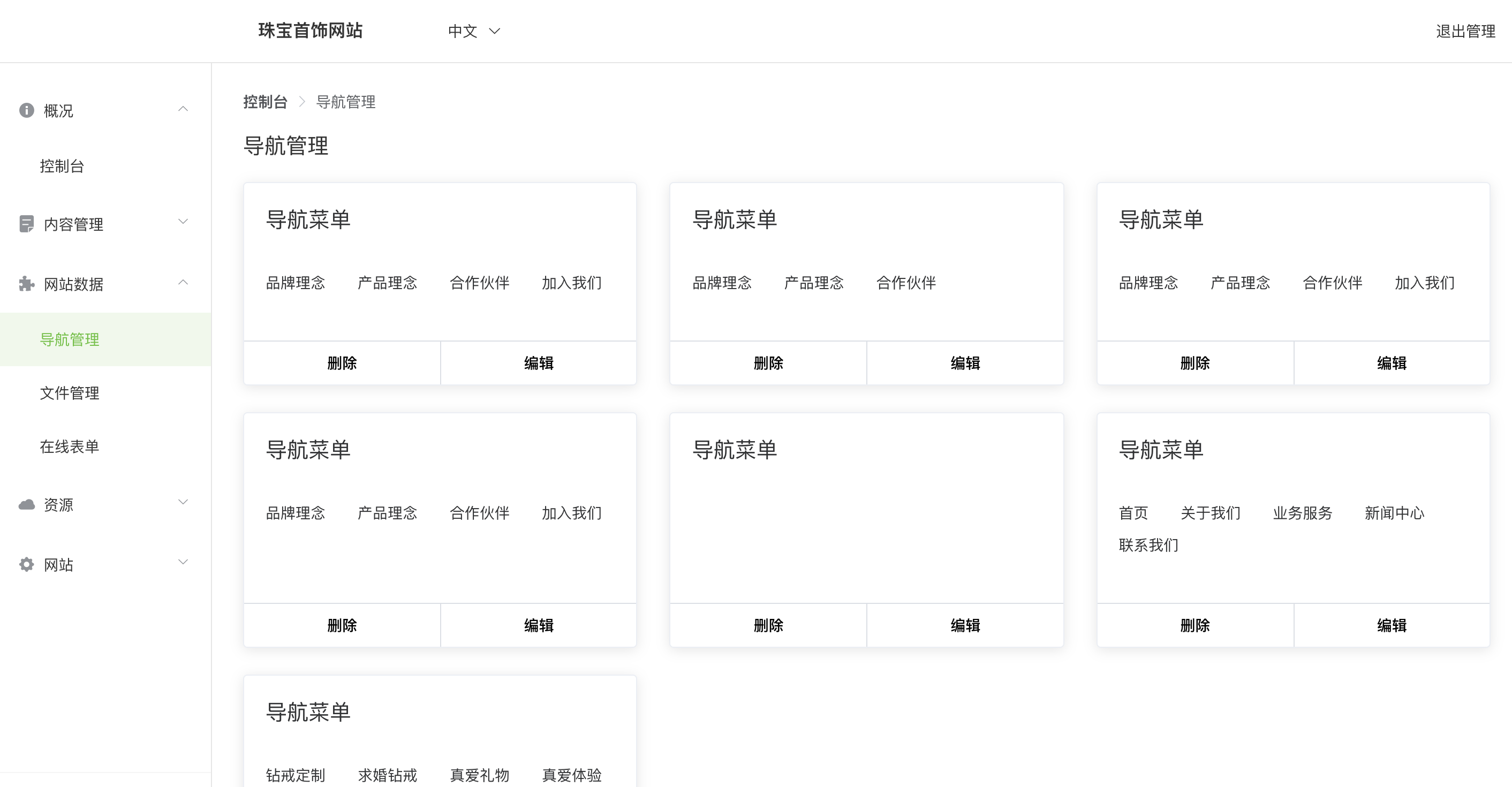Delete the card containing 首页
Screen dimensions: 1512x787
1195,626
